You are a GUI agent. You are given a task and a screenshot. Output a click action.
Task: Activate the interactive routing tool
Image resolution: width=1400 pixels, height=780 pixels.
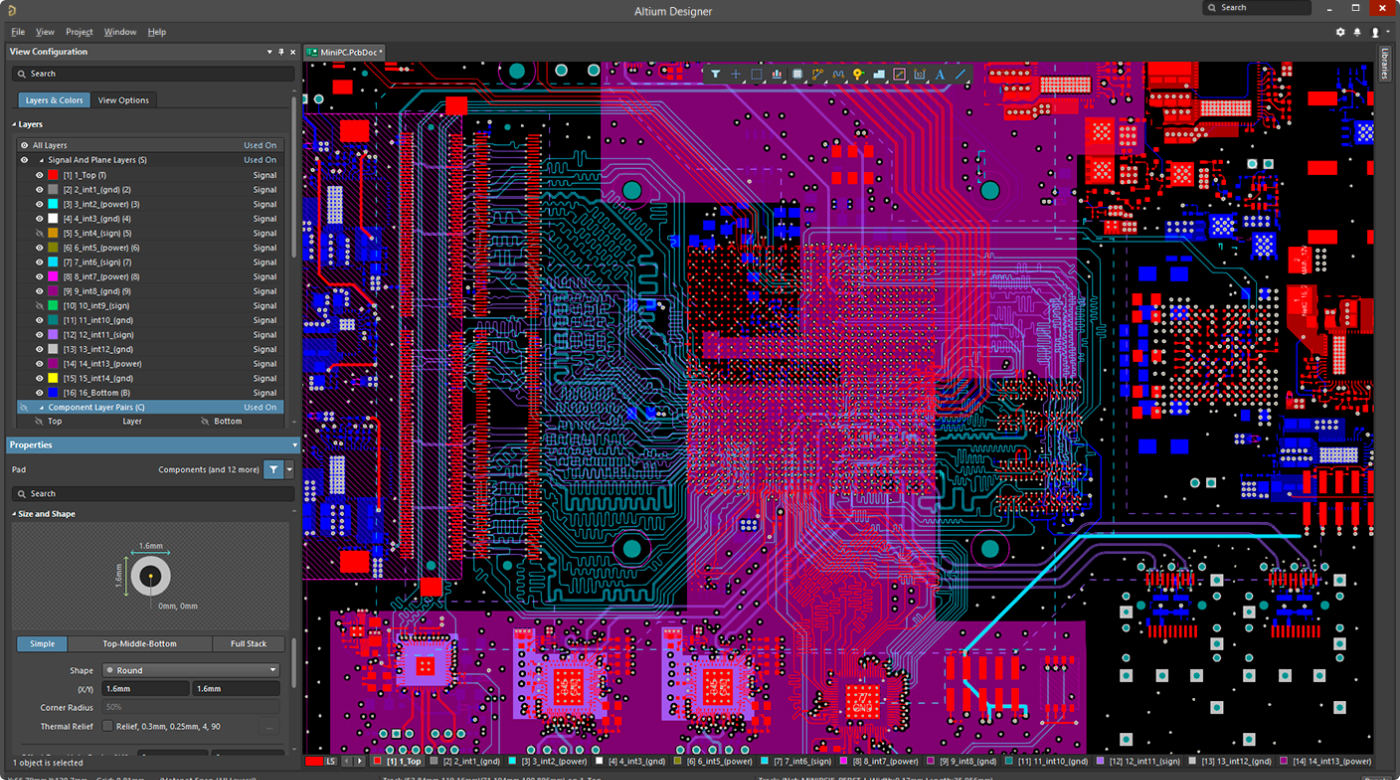(818, 74)
